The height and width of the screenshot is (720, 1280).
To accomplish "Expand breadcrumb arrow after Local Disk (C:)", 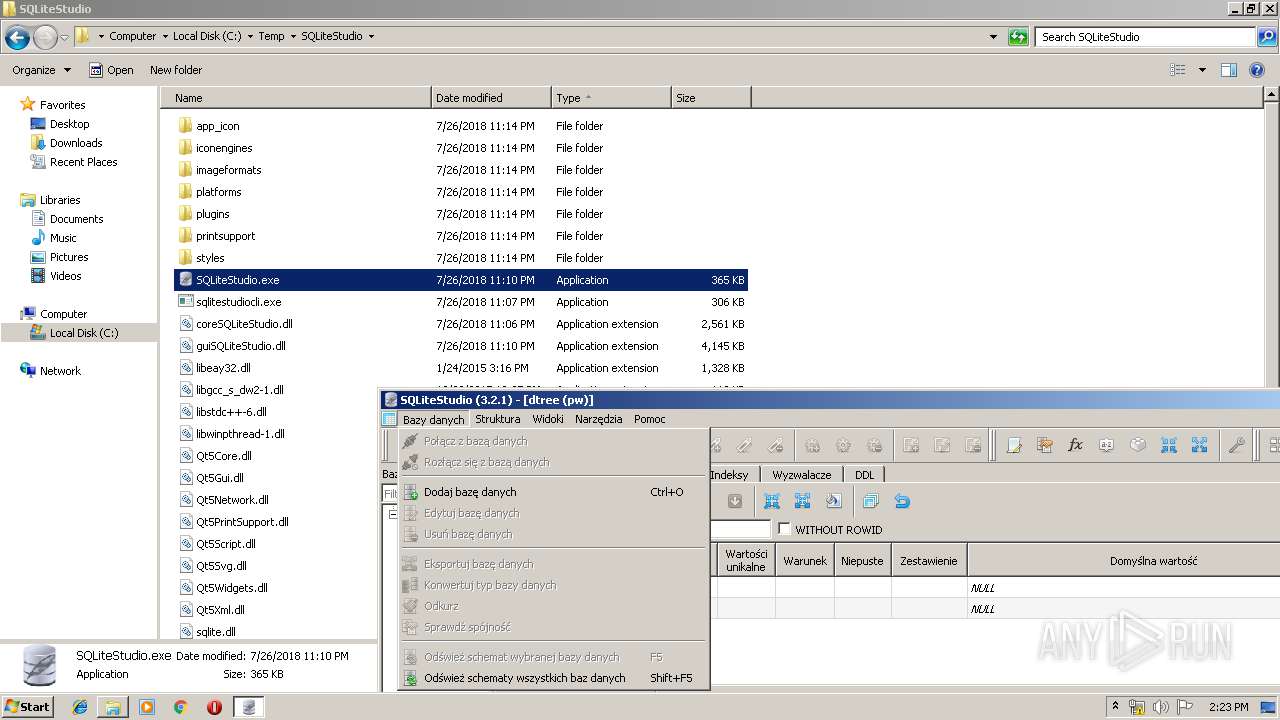I will click(x=250, y=37).
